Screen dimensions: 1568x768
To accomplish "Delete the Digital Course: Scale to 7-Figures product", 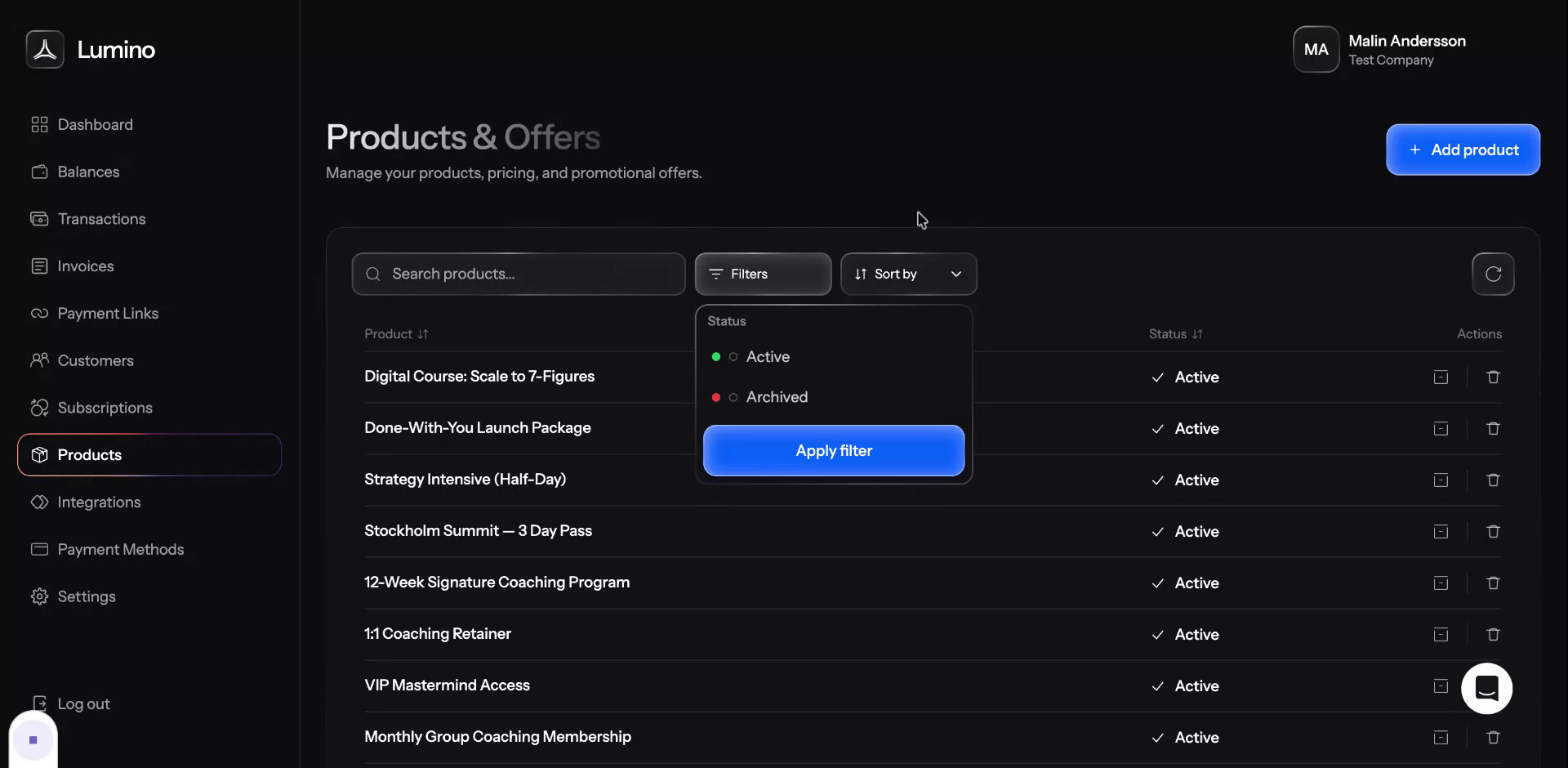I will (1493, 377).
